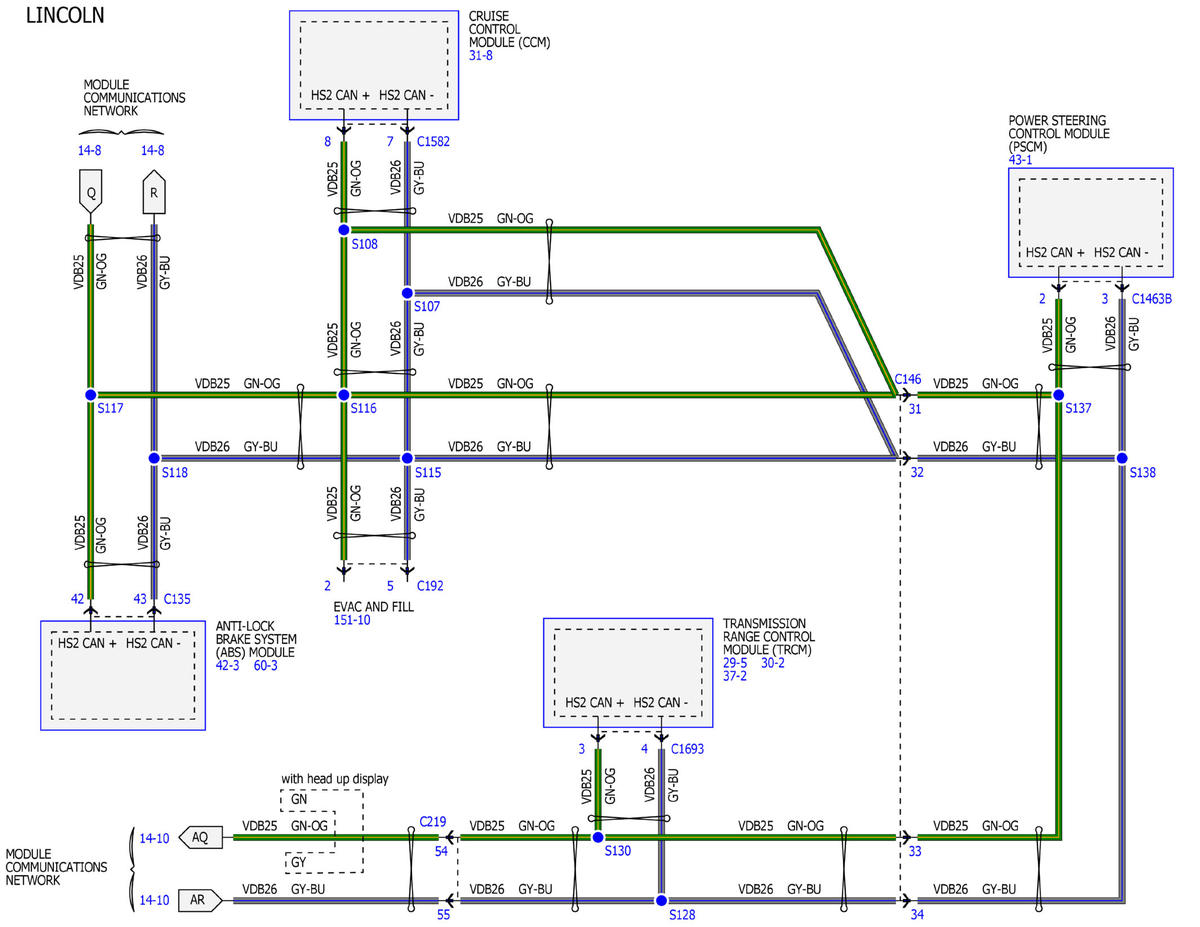Follow the 42-3 reference beside the ABS module
This screenshot has width=1200, height=927.
coord(228,665)
